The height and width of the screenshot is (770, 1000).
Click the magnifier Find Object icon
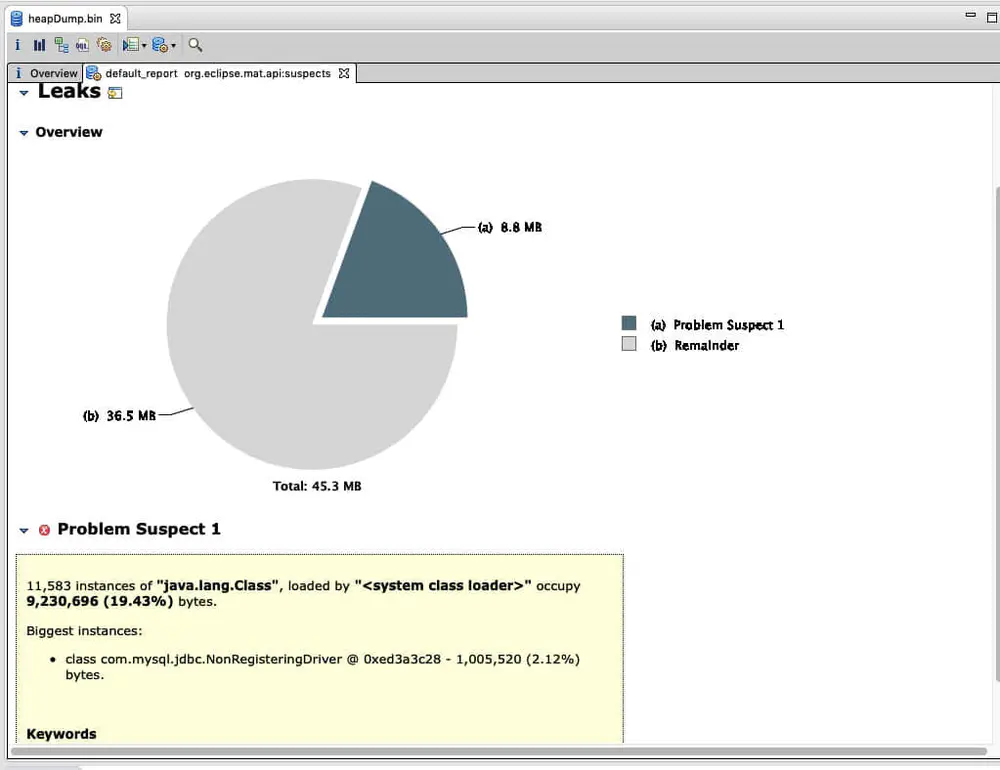click(195, 45)
